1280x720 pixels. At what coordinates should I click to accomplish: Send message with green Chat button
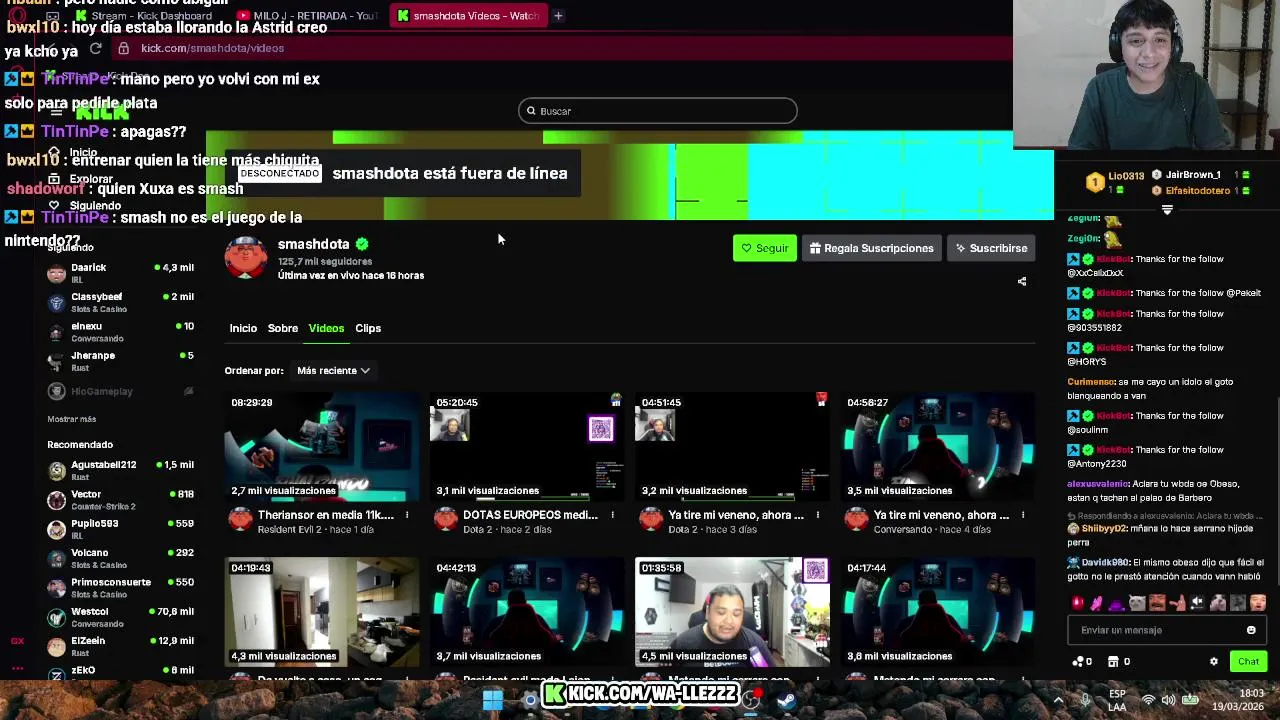[1248, 662]
